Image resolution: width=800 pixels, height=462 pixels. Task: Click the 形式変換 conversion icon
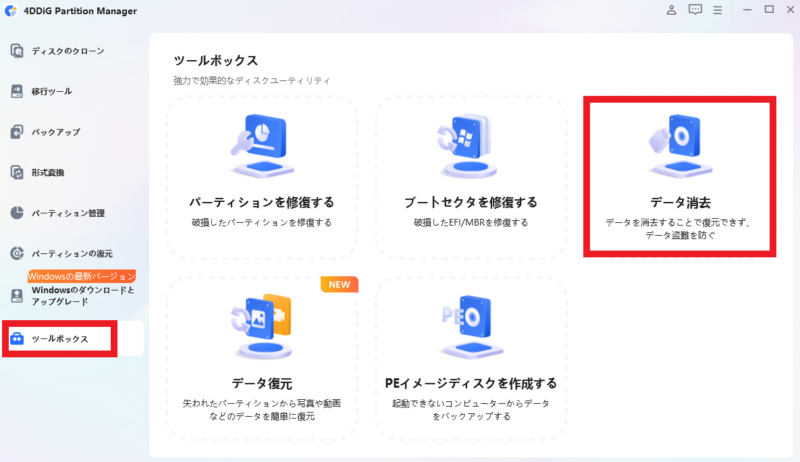(17, 173)
